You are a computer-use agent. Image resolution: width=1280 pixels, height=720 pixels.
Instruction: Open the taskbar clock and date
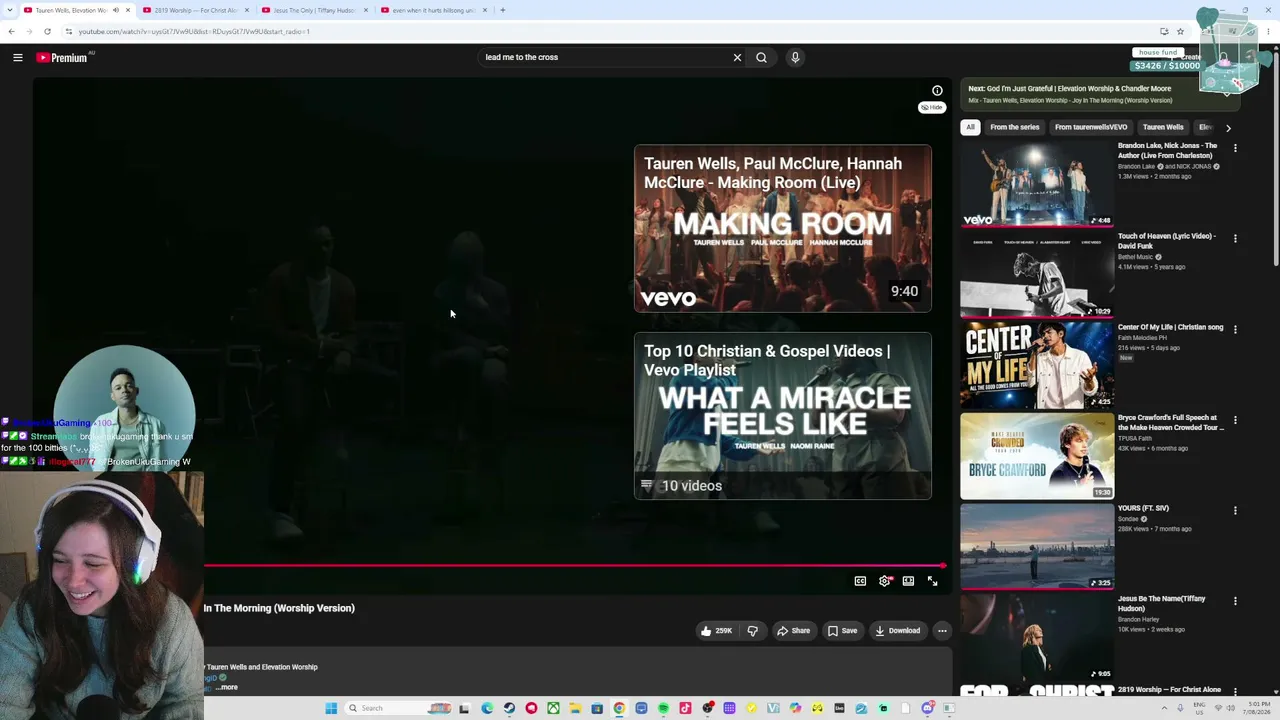pyautogui.click(x=1257, y=708)
